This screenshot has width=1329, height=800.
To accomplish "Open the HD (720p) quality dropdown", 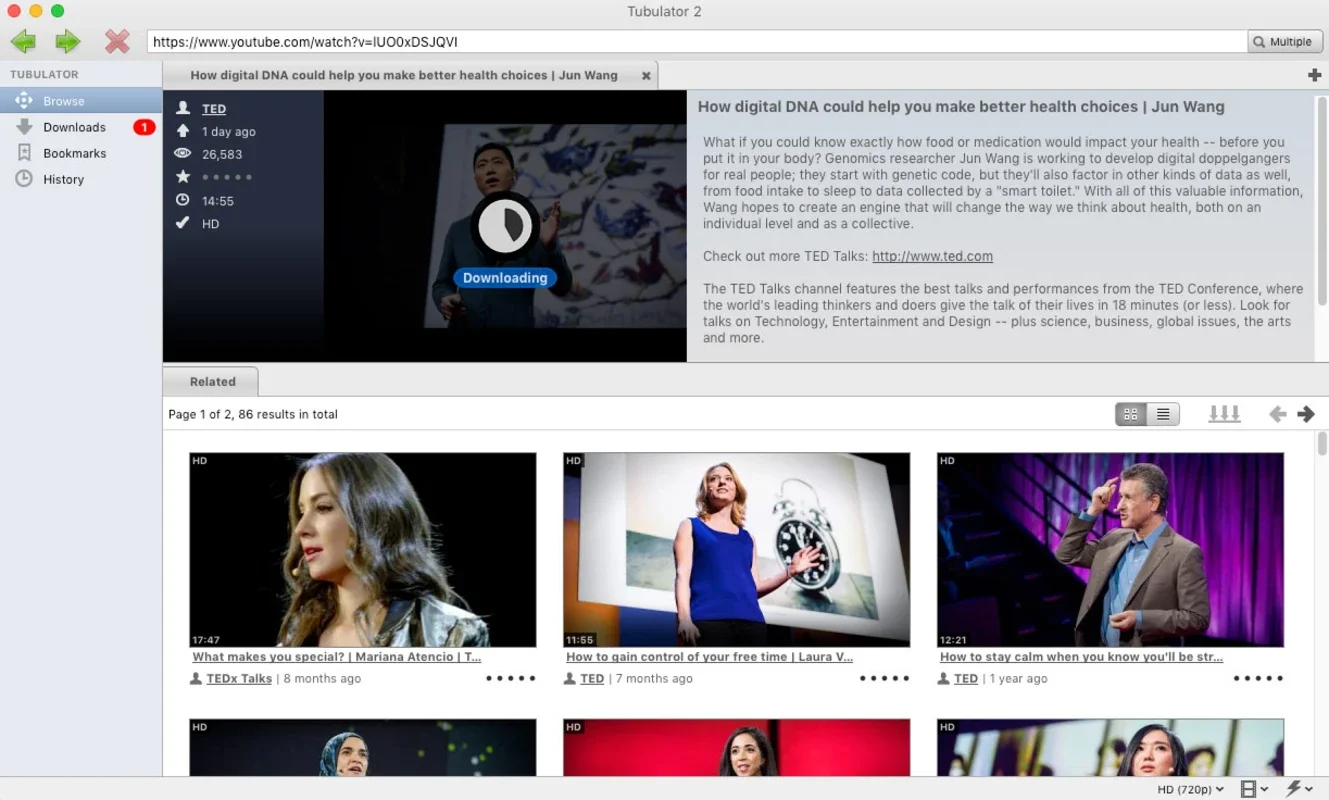I will (x=1190, y=789).
